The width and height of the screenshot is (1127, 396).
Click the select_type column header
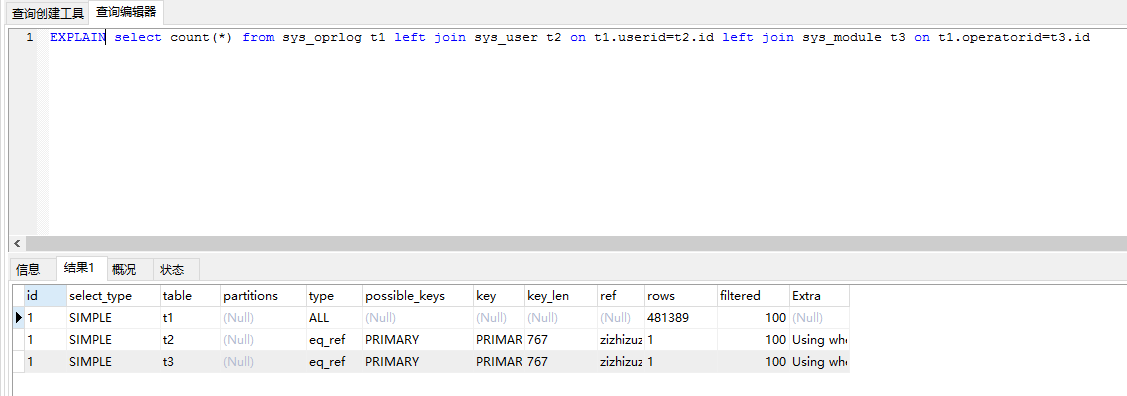(x=114, y=295)
